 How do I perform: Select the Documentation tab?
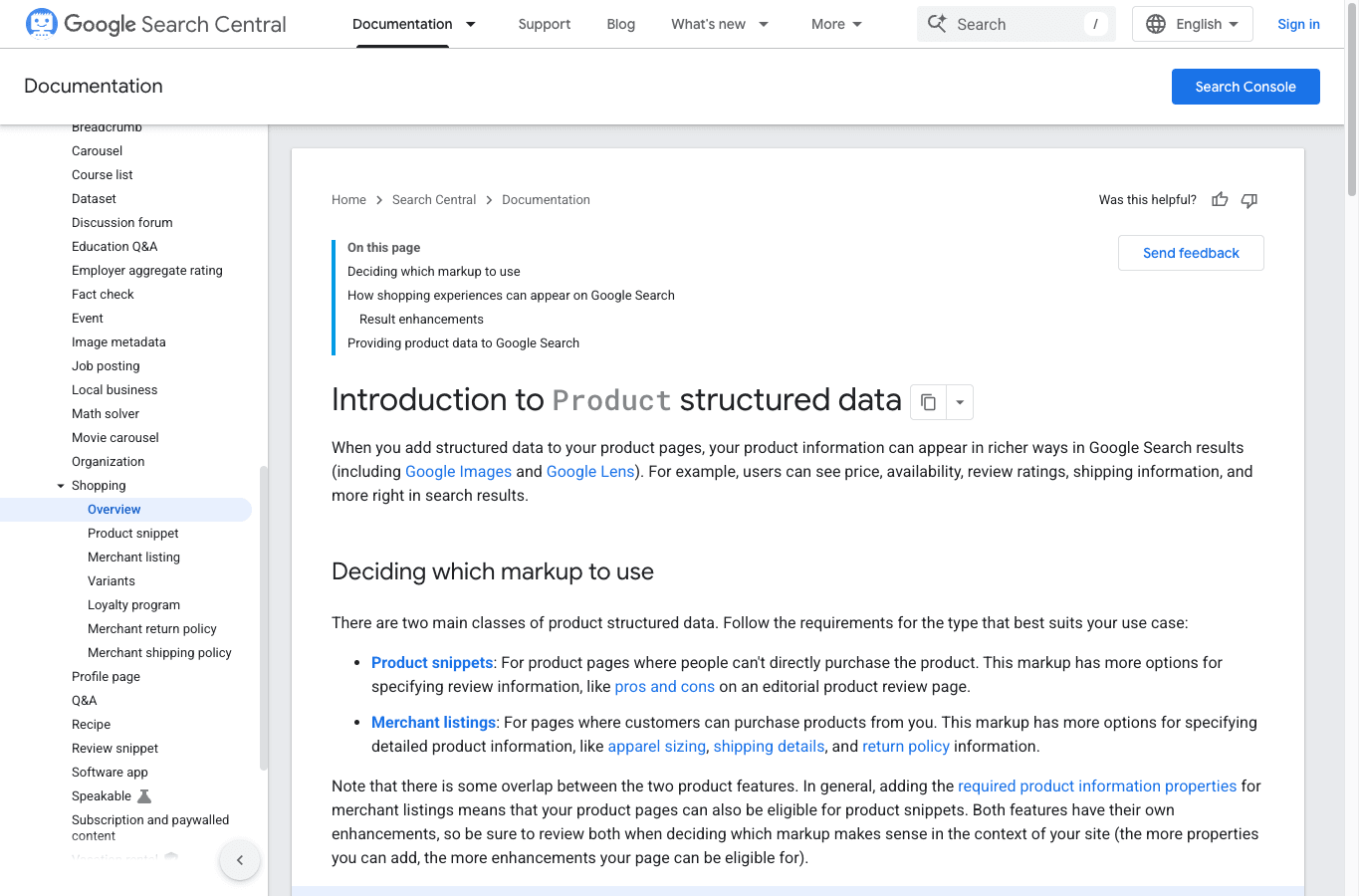[402, 24]
